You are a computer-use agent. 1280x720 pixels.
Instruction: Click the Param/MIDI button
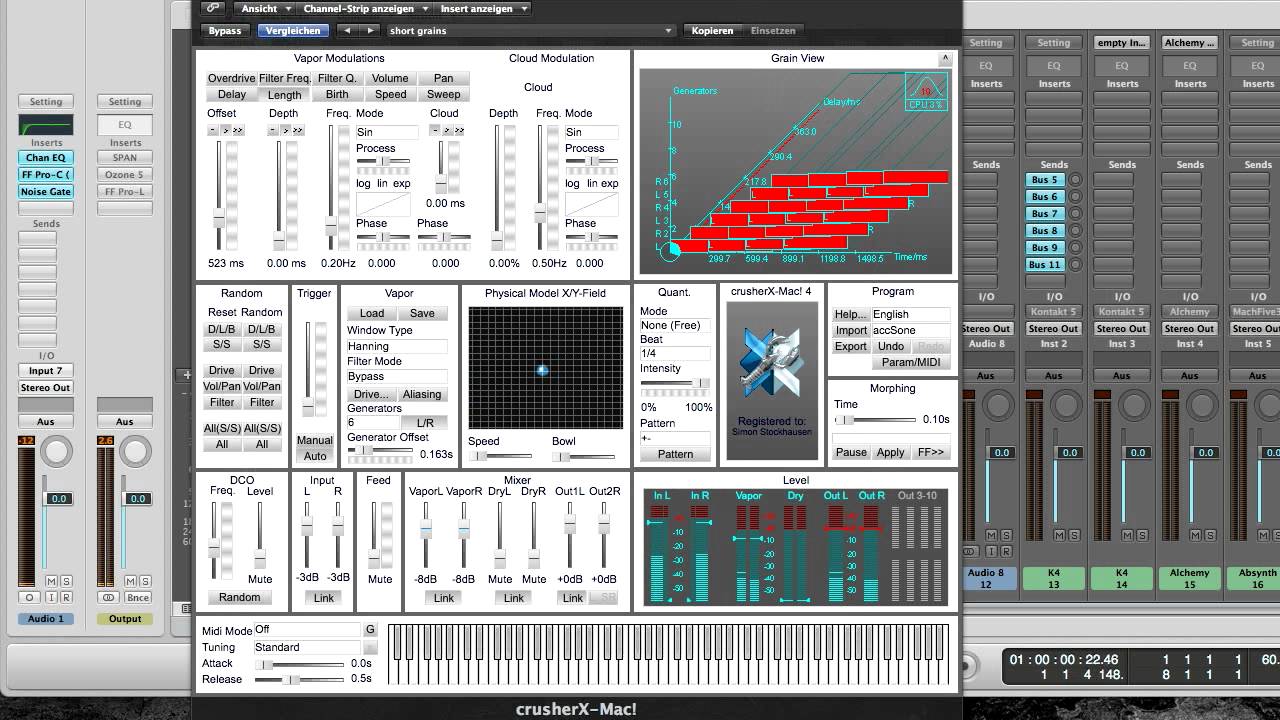[909, 362]
